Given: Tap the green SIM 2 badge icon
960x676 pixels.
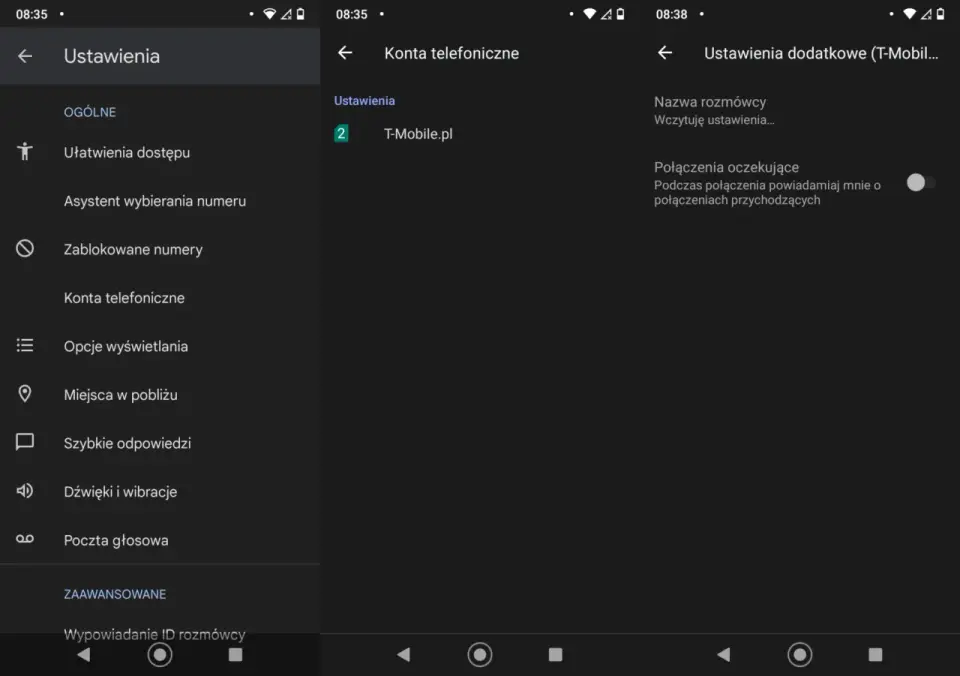Looking at the screenshot, I should pyautogui.click(x=341, y=133).
